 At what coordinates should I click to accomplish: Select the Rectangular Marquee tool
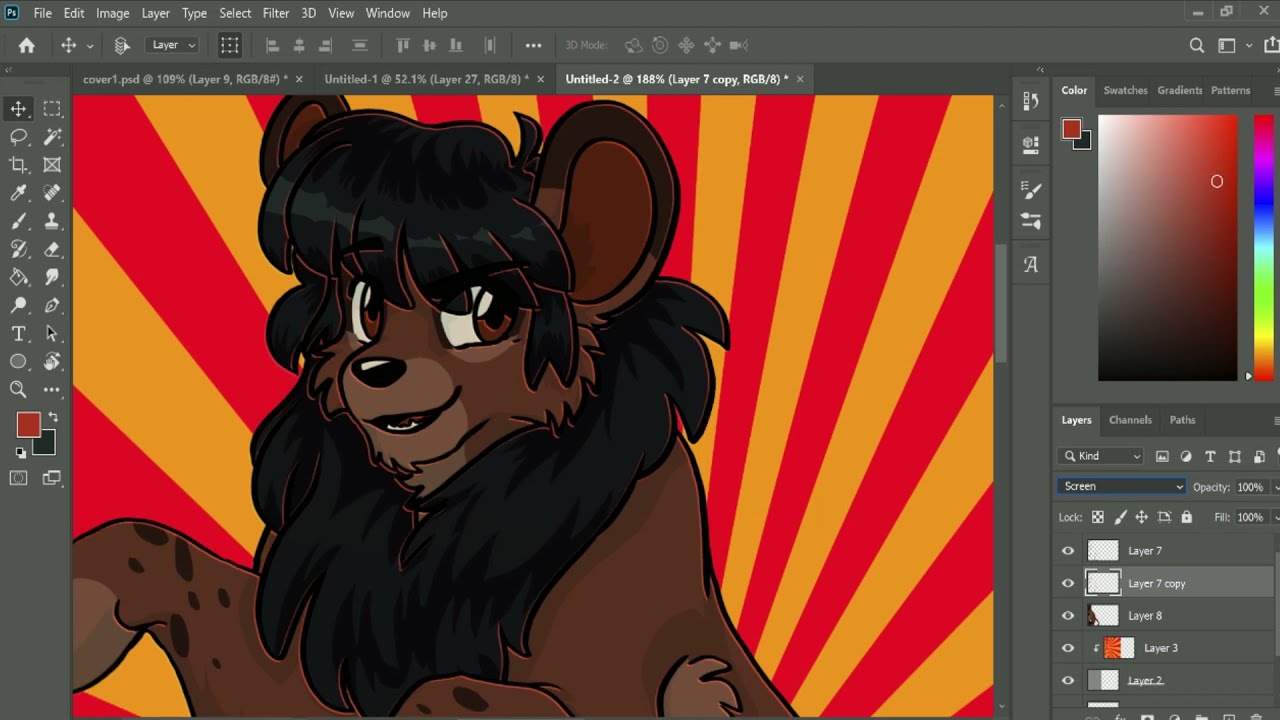52,108
